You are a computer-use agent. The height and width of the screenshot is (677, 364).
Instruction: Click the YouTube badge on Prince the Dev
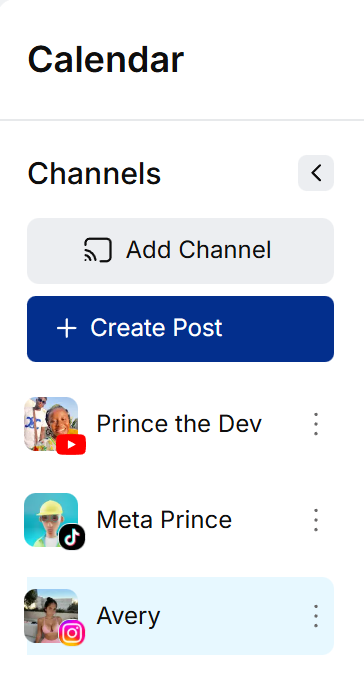[x=71, y=445]
